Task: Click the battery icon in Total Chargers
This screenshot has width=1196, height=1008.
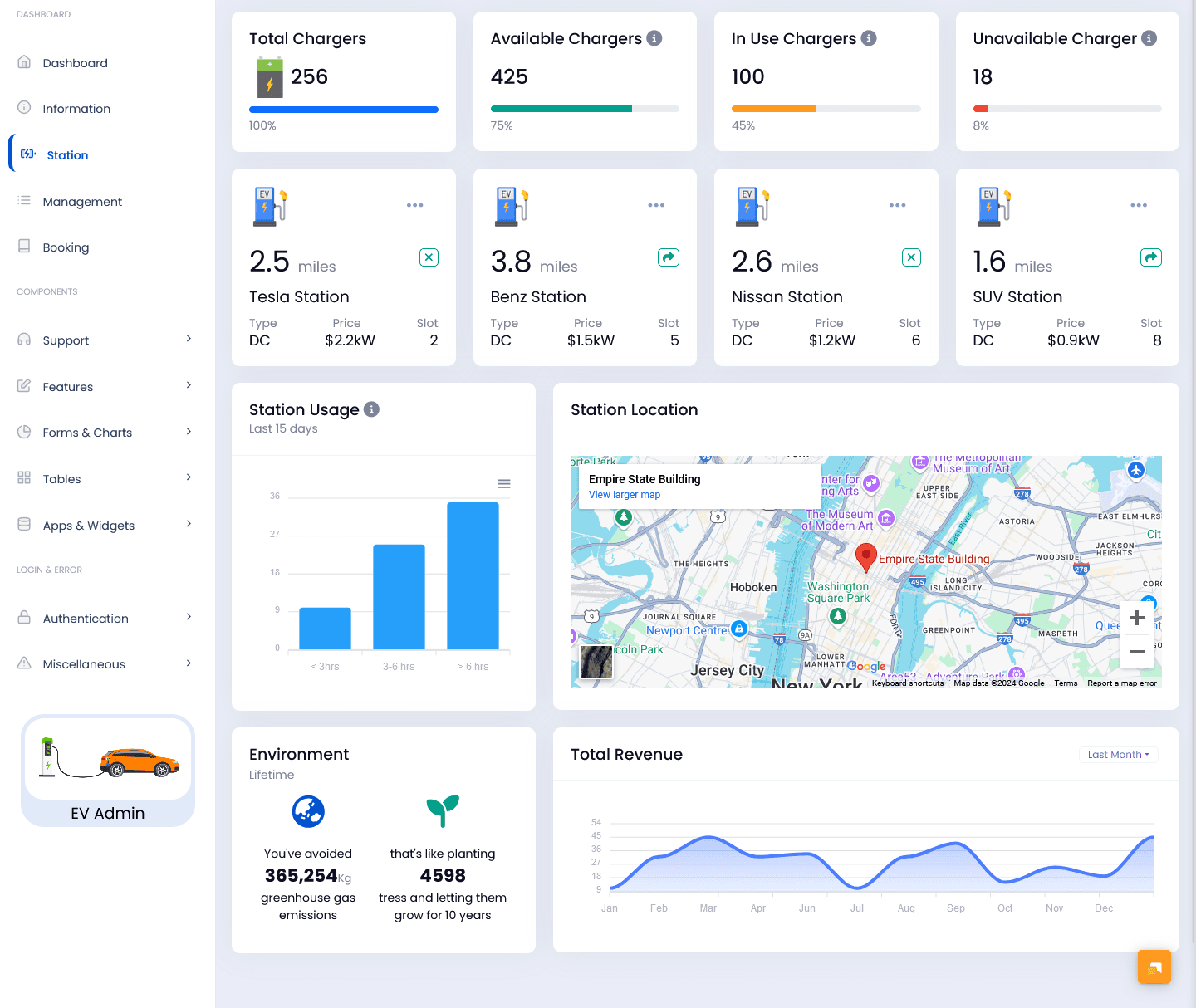Action: pos(269,77)
